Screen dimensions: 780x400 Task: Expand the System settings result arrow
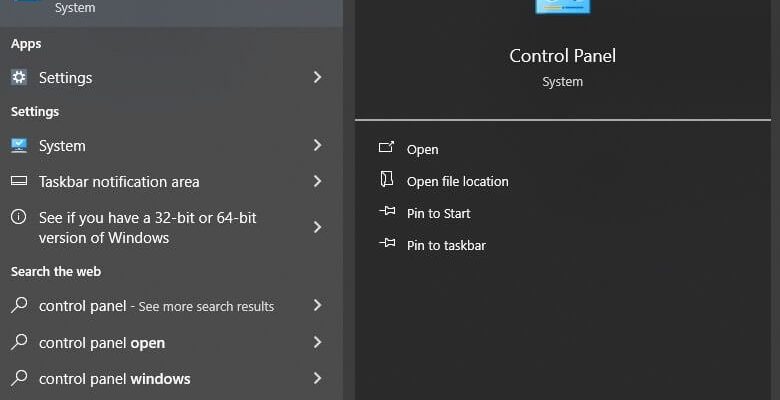point(317,145)
